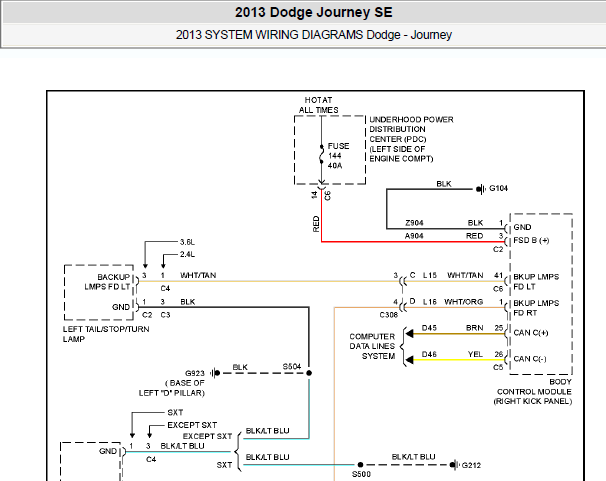Click the 'HOT AT ALL TIMES' label
The width and height of the screenshot is (606, 481).
(x=318, y=105)
